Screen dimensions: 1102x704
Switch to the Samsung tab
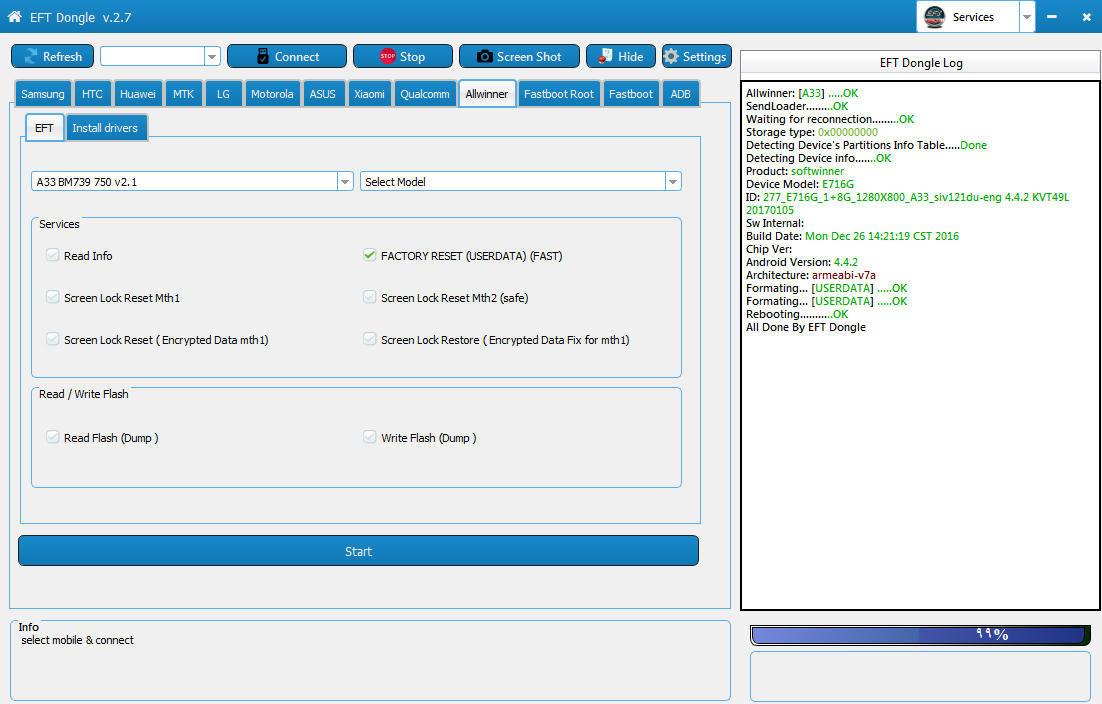point(42,93)
